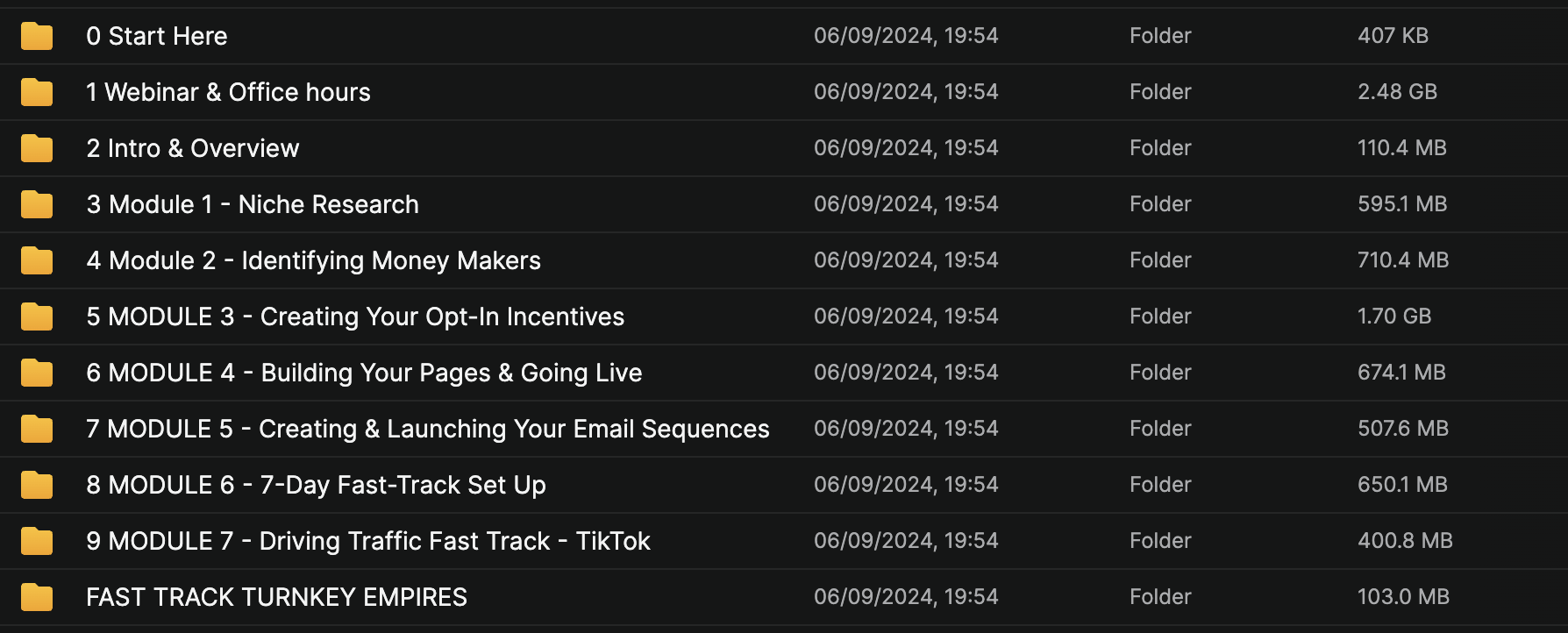Viewport: 1568px width, 633px height.
Task: Select 3 Module 1 - Niche Research name
Action: coord(253,204)
